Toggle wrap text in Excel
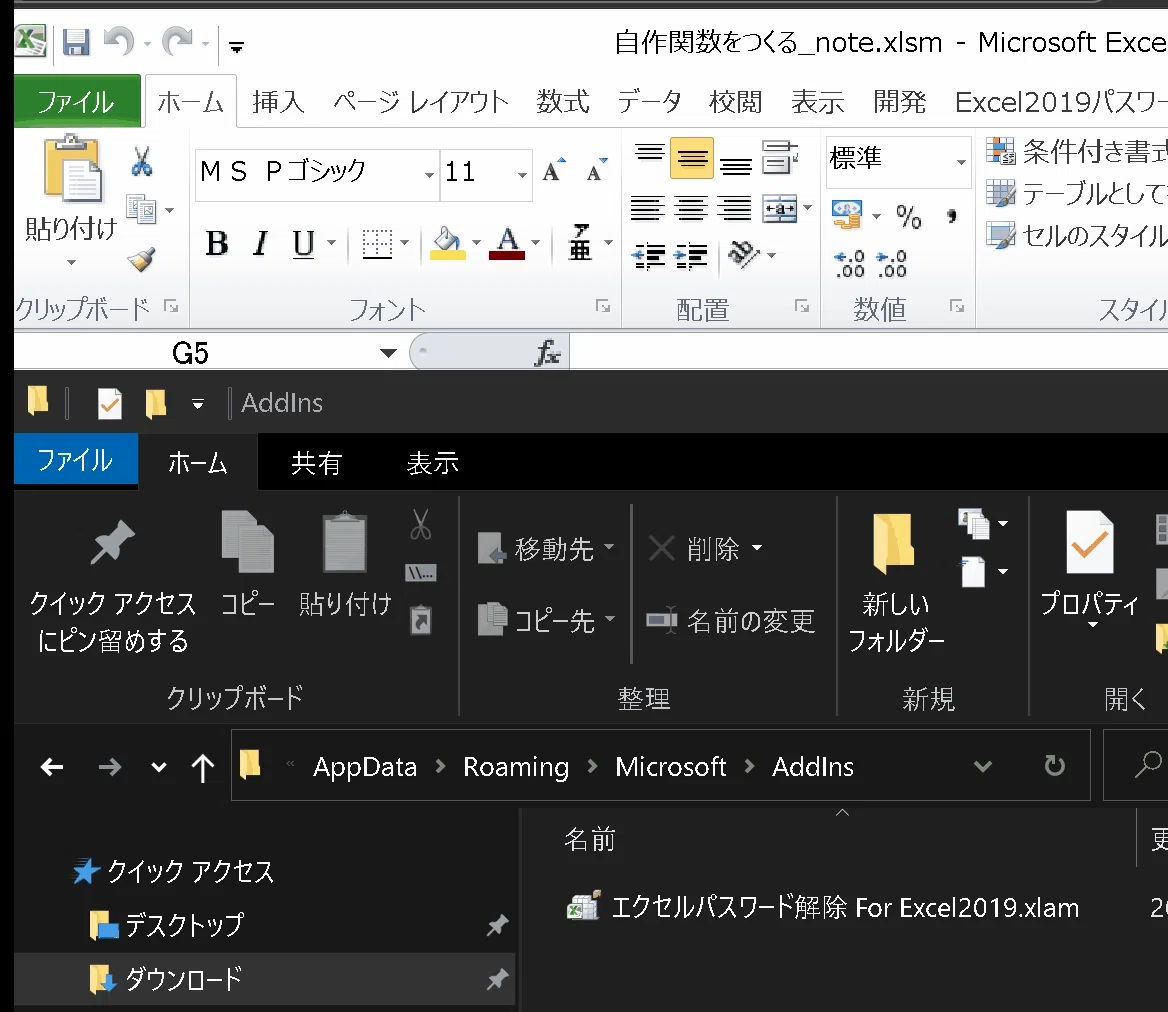 click(x=780, y=158)
